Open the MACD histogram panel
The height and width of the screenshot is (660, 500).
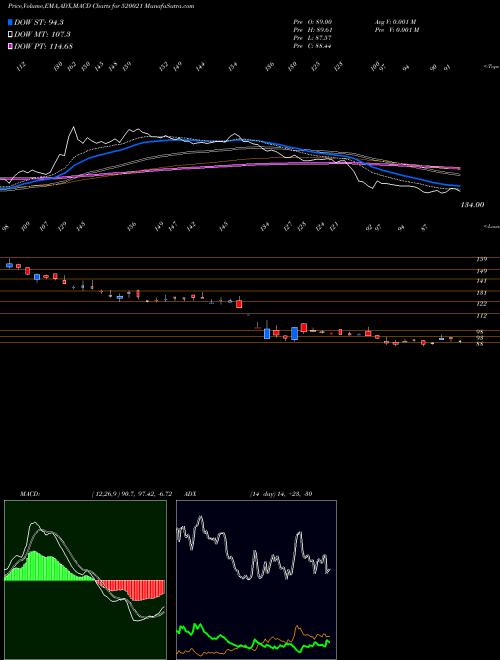click(x=85, y=580)
